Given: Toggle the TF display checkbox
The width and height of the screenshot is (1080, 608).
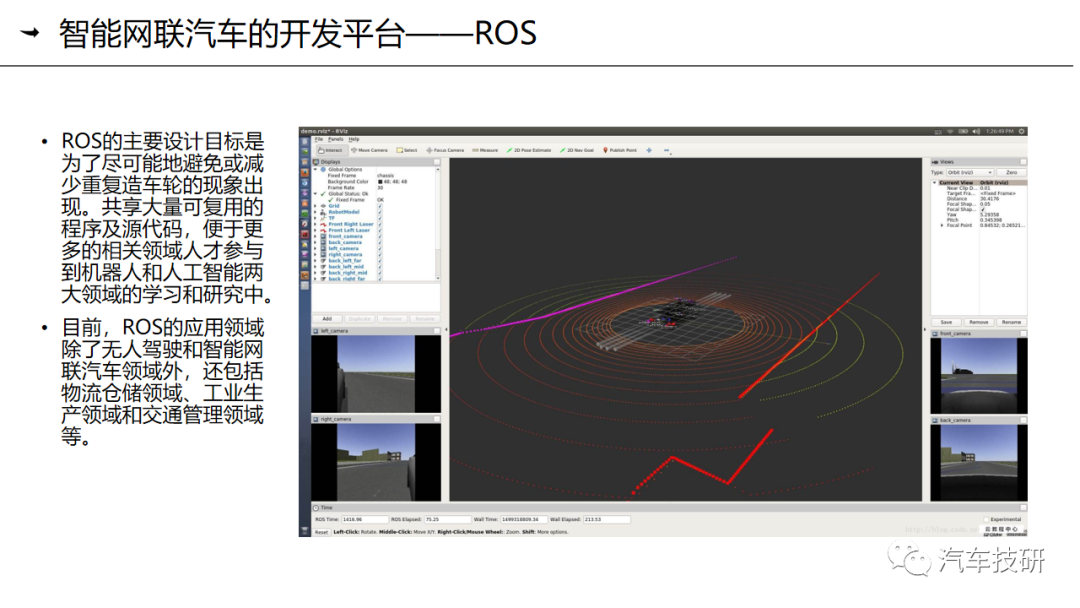Looking at the screenshot, I should point(380,218).
